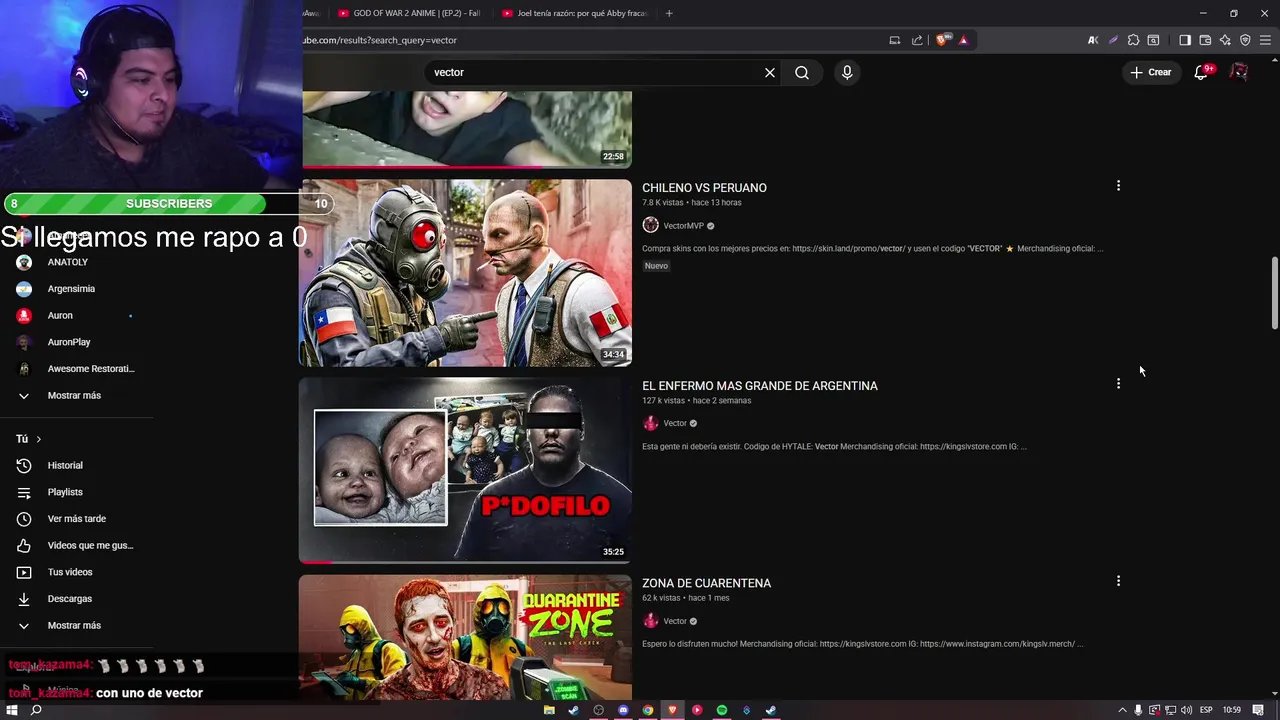Click the purple feather extension icon
Image resolution: width=1280 pixels, height=720 pixels.
1113,40
